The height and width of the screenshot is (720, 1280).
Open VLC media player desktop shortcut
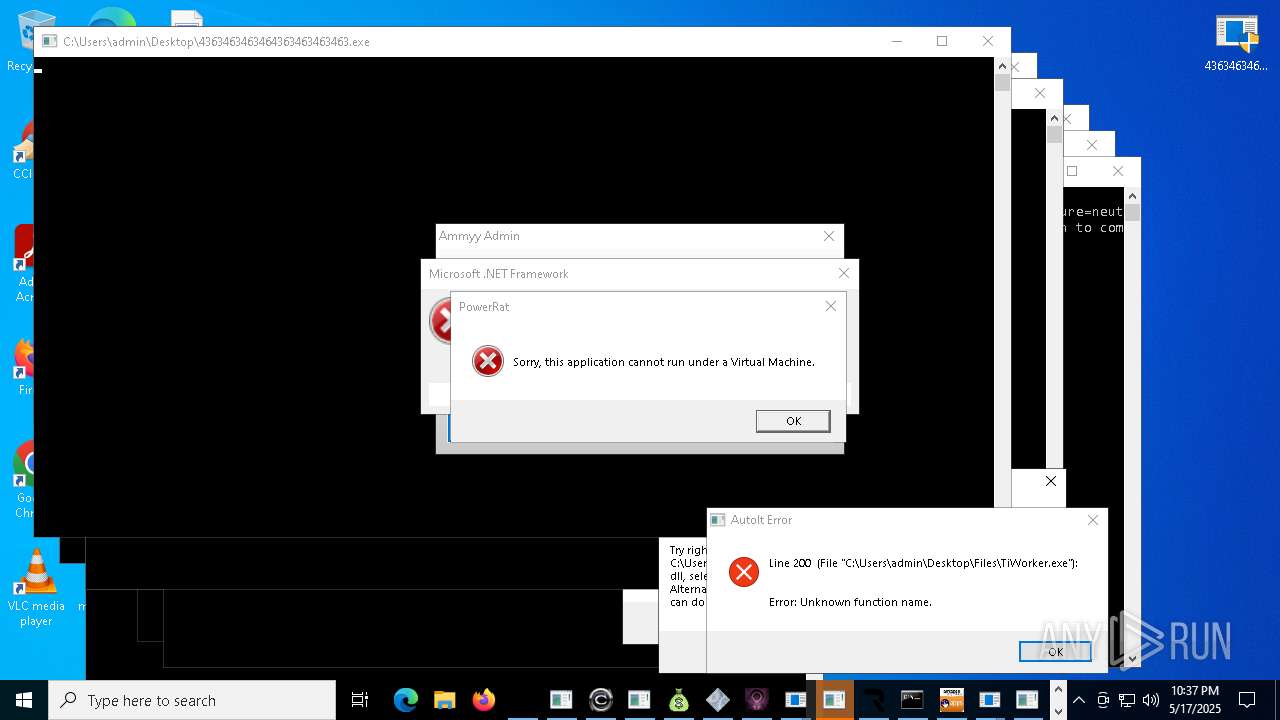pyautogui.click(x=36, y=588)
